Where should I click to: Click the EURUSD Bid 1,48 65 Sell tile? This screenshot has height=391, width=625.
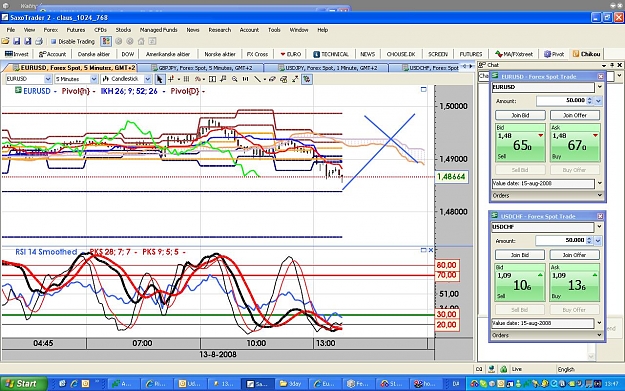520,142
